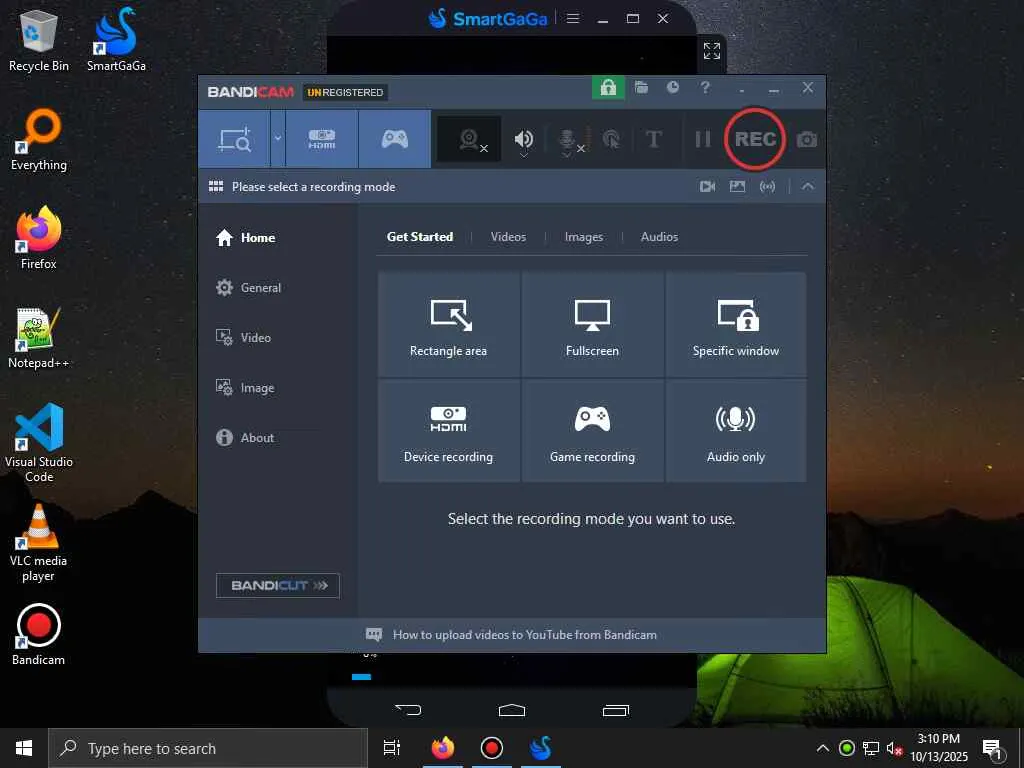The image size is (1024, 768).
Task: Click Firefox icon on taskbar
Action: [443, 748]
